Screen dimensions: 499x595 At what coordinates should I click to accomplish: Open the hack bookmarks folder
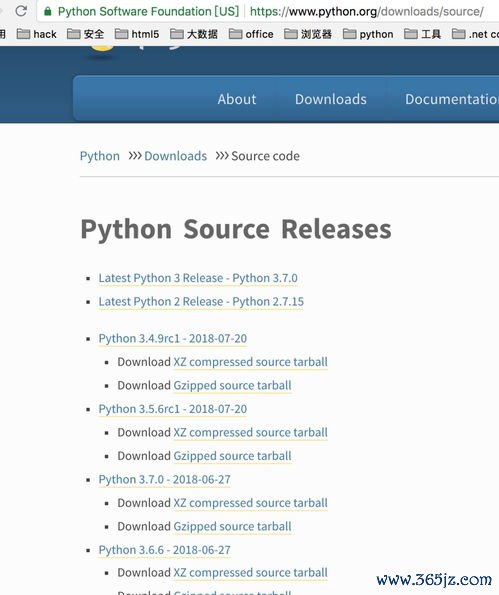[x=37, y=34]
